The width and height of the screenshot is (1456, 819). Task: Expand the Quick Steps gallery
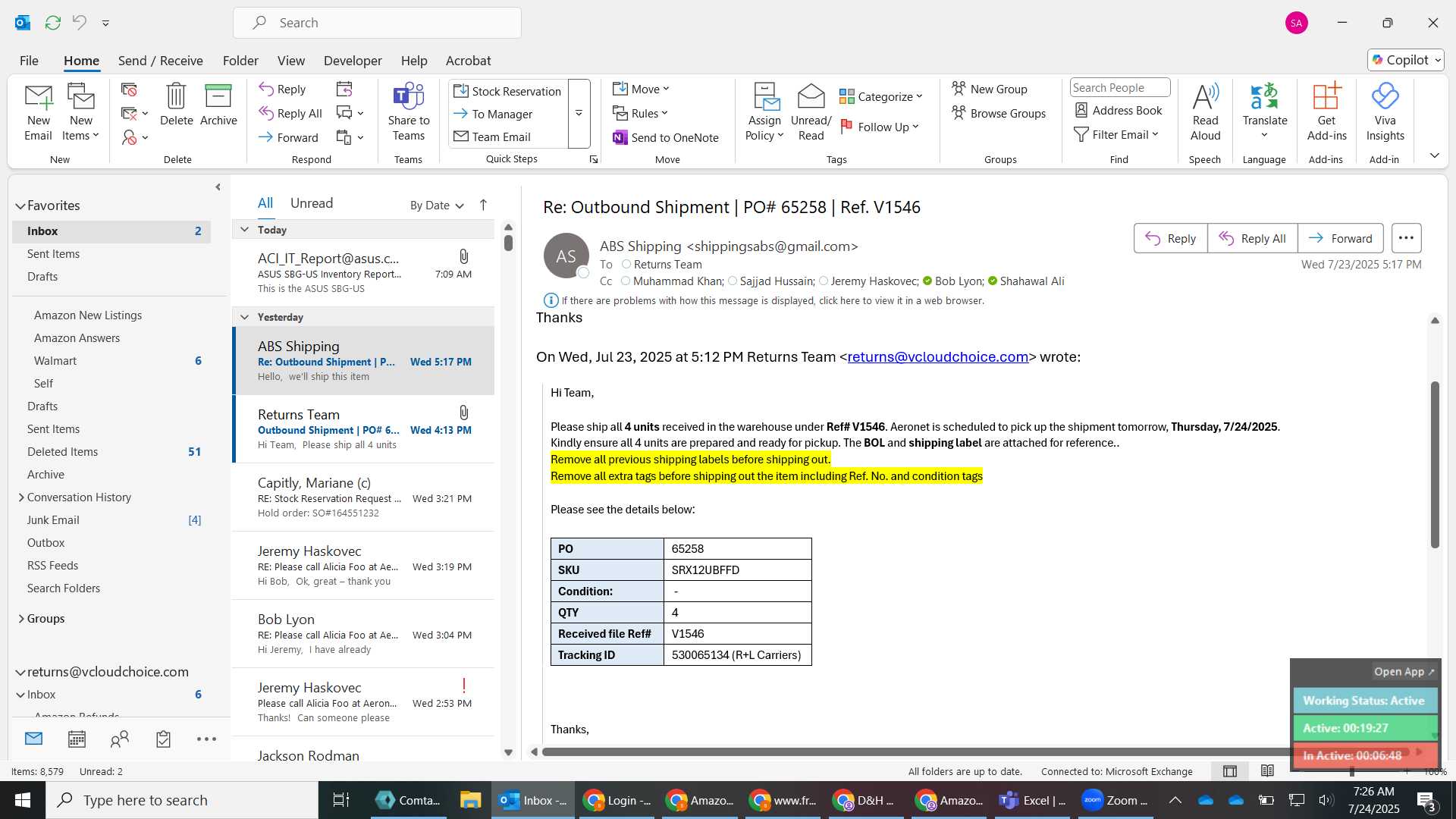click(x=579, y=113)
